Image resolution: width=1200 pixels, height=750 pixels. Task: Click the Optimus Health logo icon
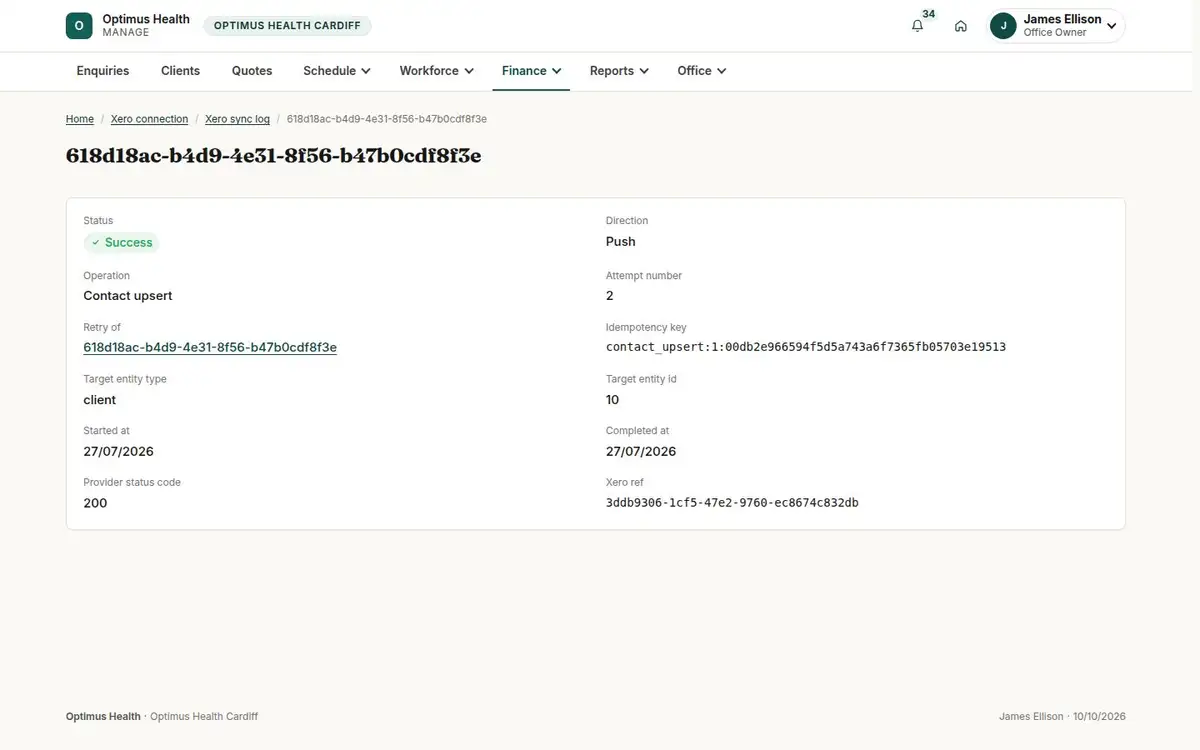[x=79, y=26]
